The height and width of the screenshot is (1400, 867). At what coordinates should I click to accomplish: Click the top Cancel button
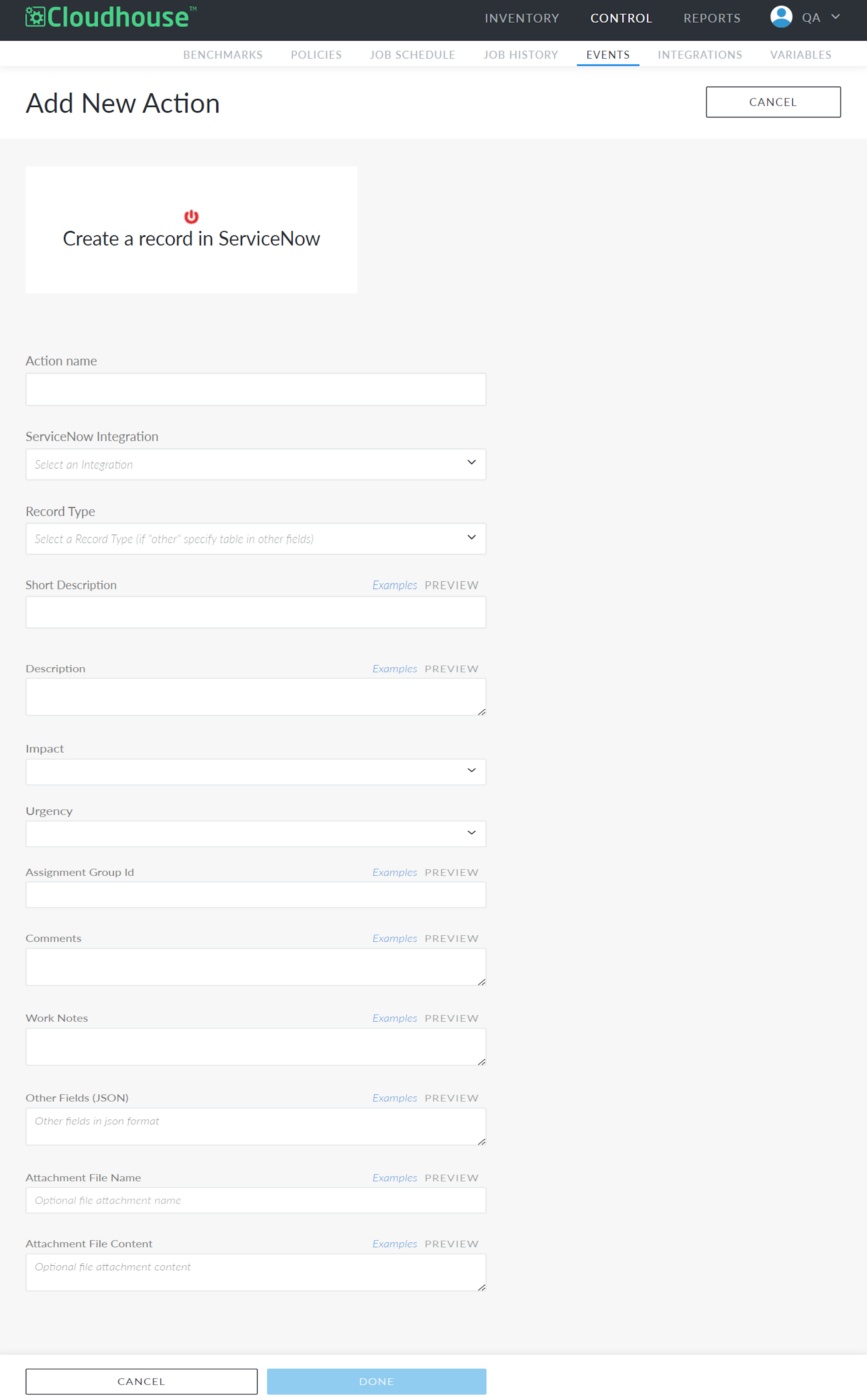(x=773, y=102)
